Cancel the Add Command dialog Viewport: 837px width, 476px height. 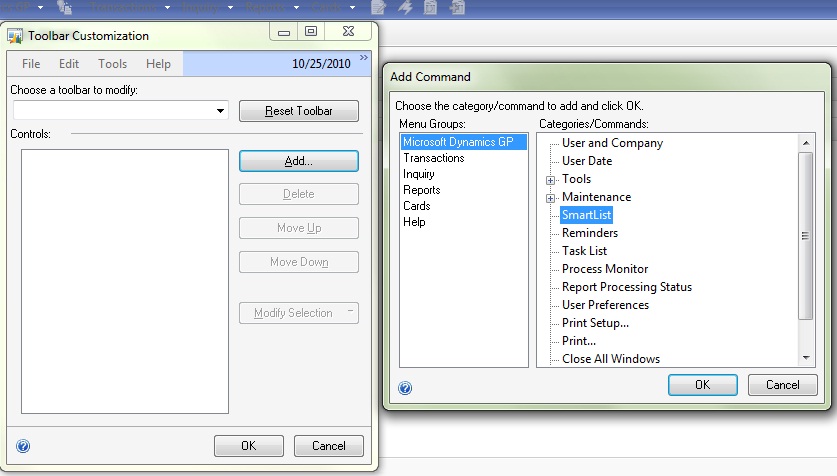(x=783, y=385)
